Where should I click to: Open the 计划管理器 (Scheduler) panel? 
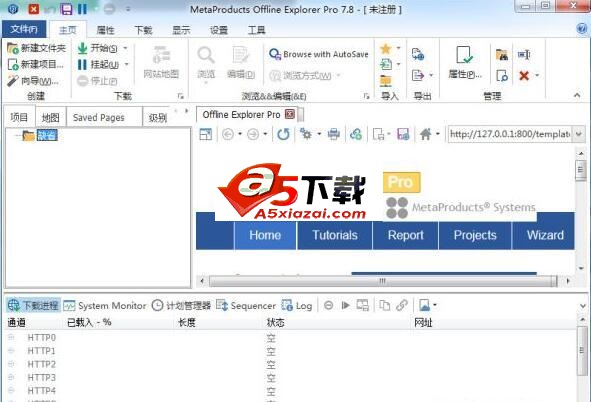tap(181, 306)
